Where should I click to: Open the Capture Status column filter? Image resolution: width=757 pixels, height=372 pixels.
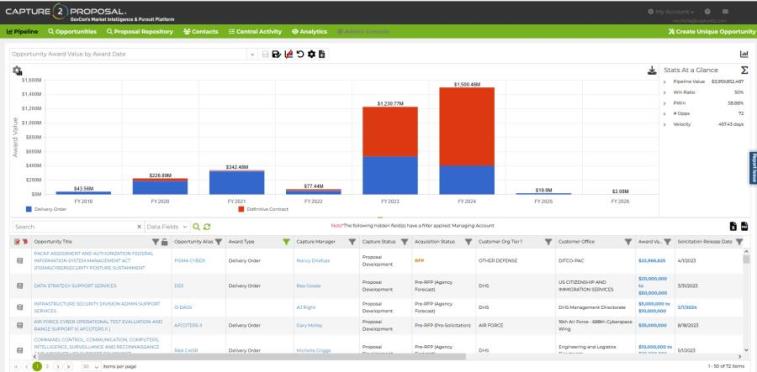[404, 242]
